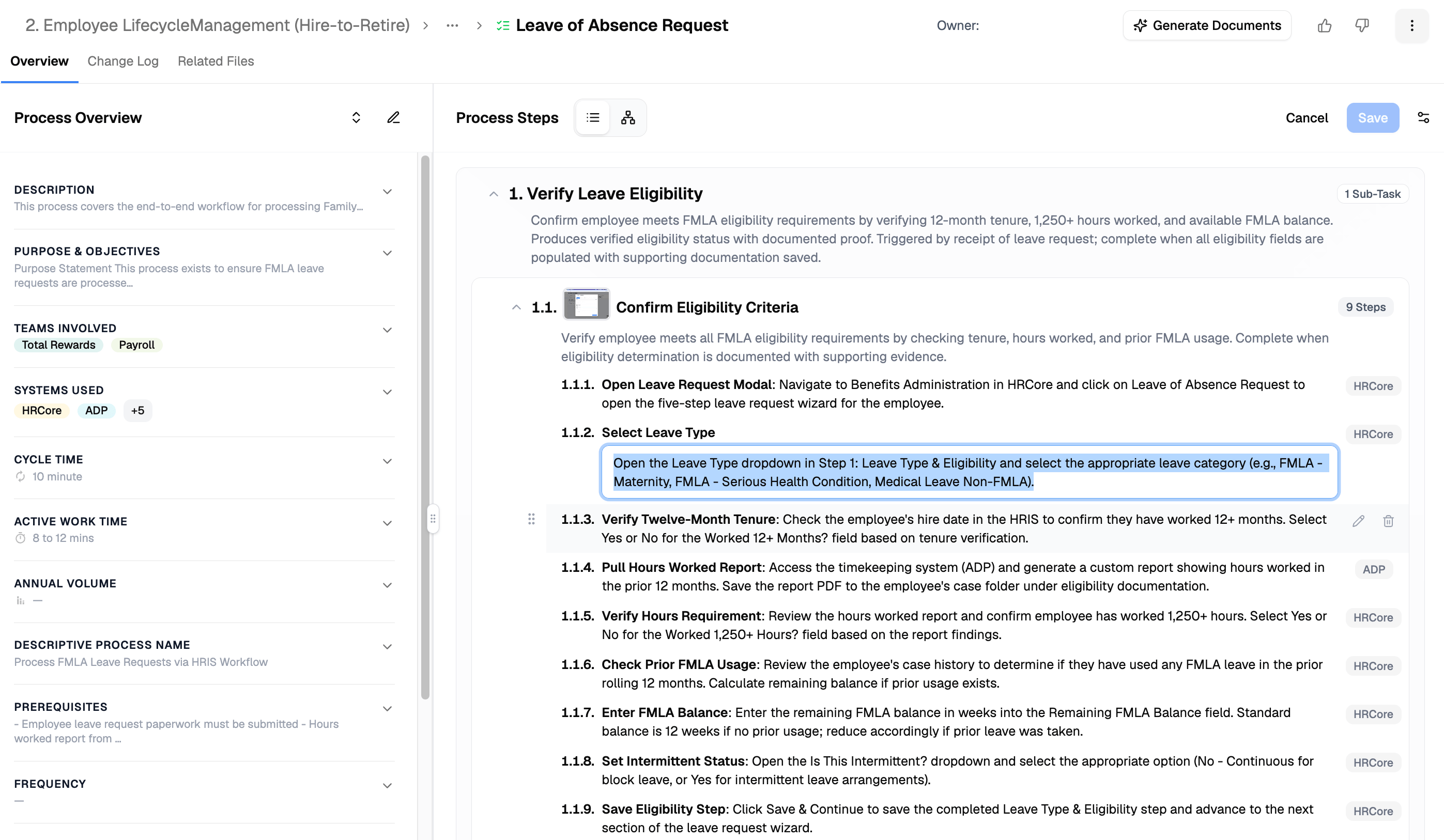The width and height of the screenshot is (1444, 840).
Task: Expand the Description section
Action: 388,191
